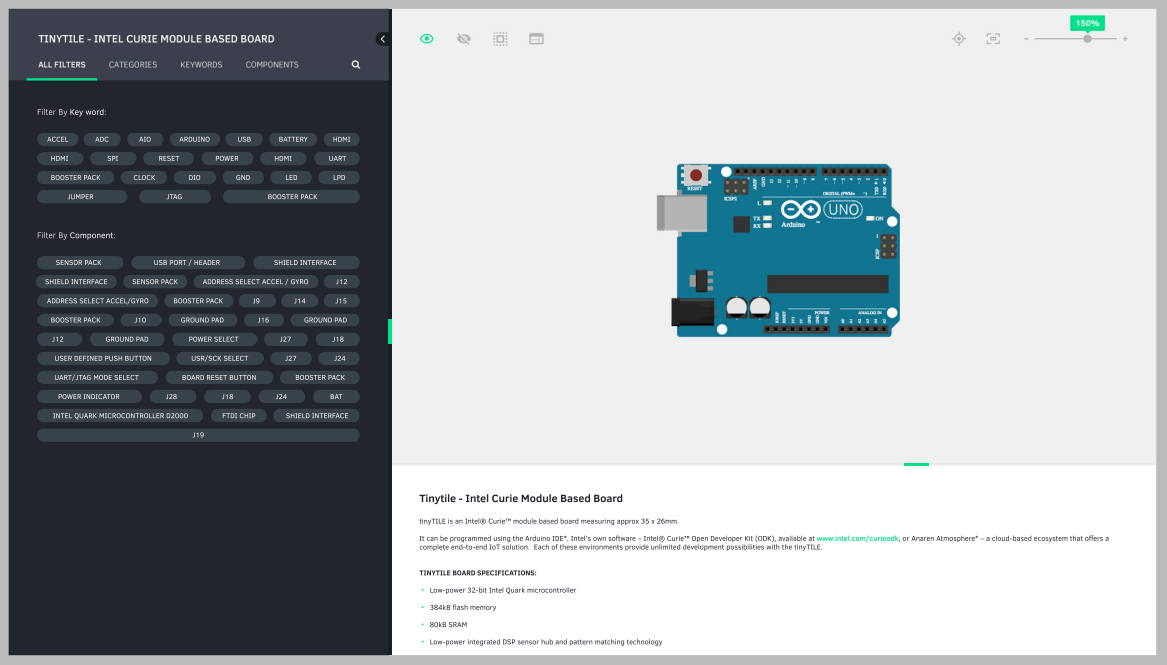Viewport: 1167px width, 665px height.
Task: Decrease zoom with the minus icon
Action: pos(1026,39)
